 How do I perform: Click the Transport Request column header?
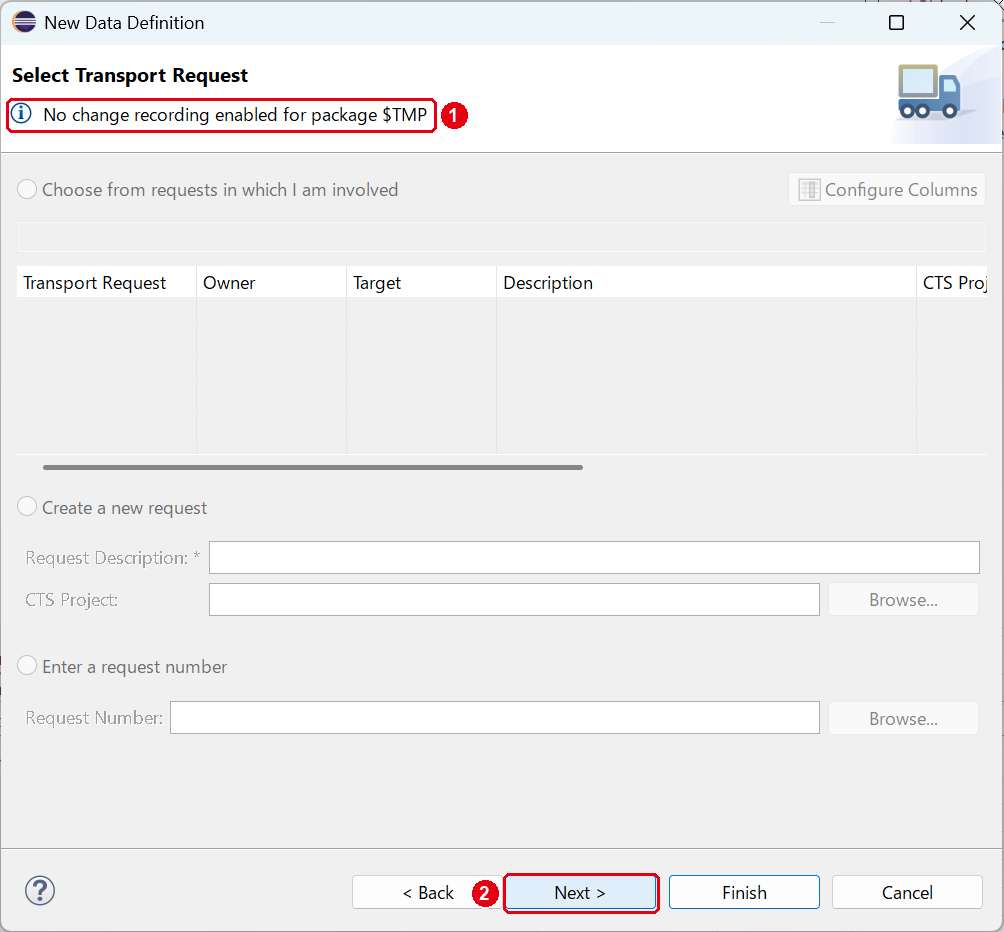(106, 282)
